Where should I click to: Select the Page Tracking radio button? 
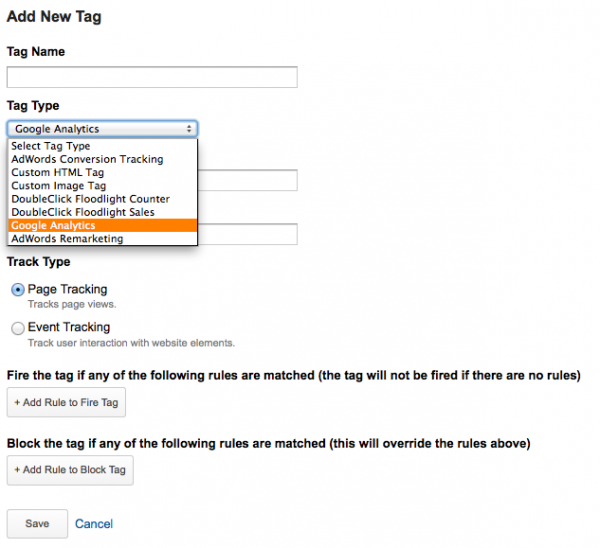(18, 290)
